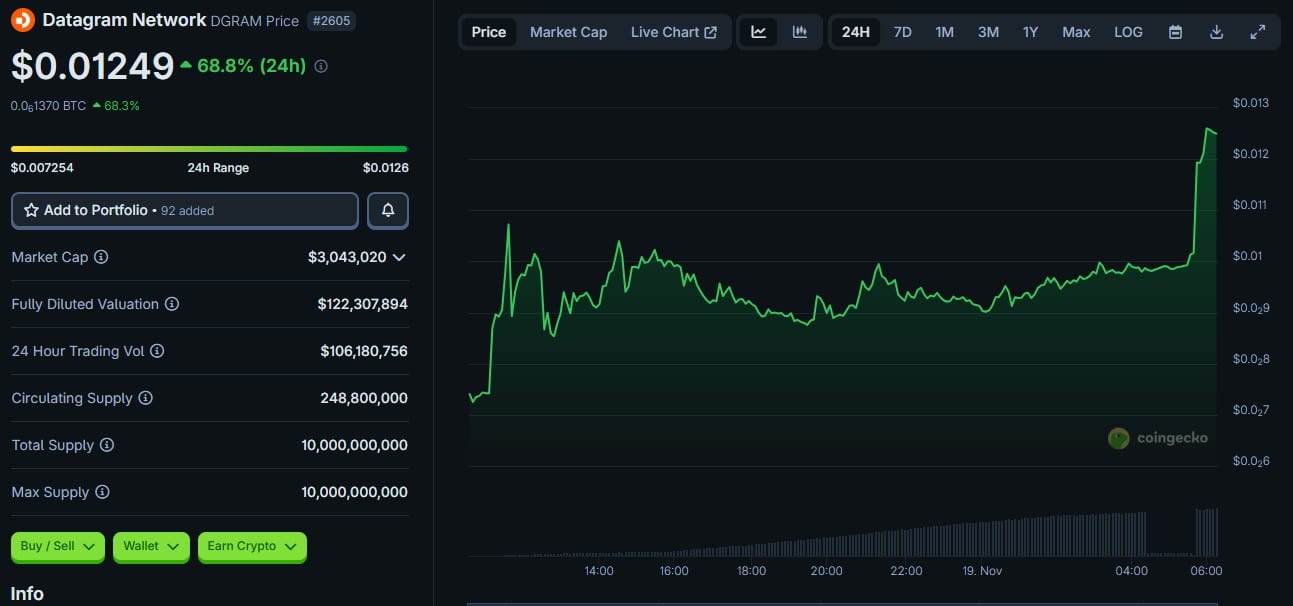Switch to candlestick chart icon
This screenshot has height=606, width=1293.
click(x=800, y=32)
